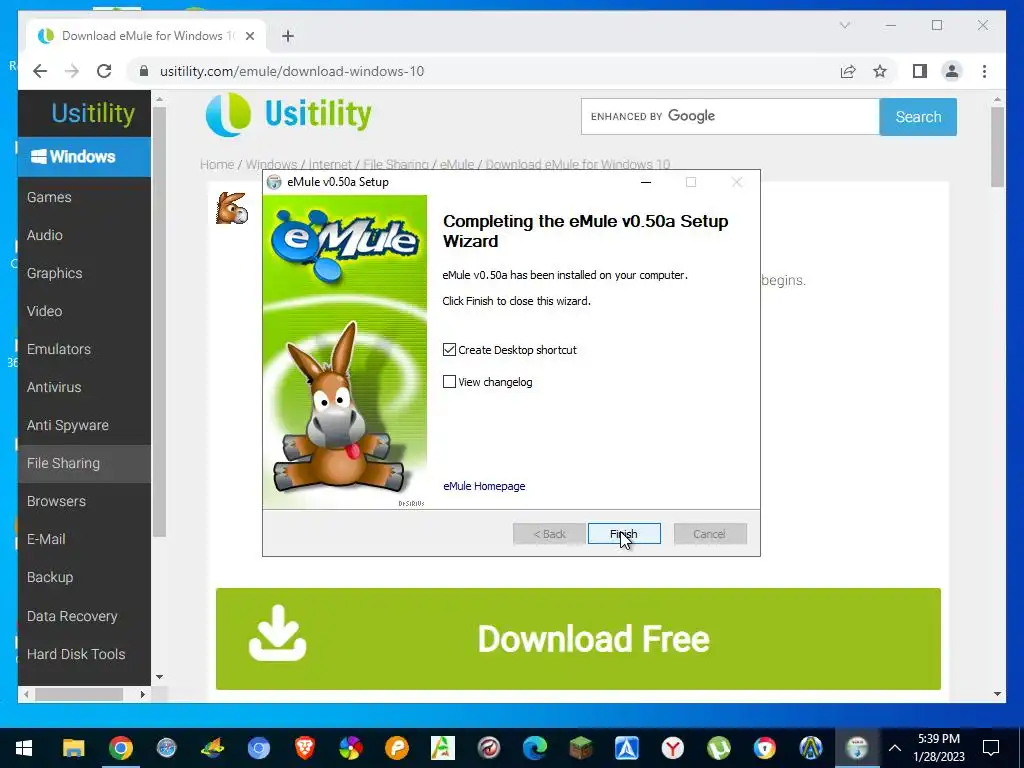
Task: Open the eMule Homepage link
Action: click(x=484, y=486)
